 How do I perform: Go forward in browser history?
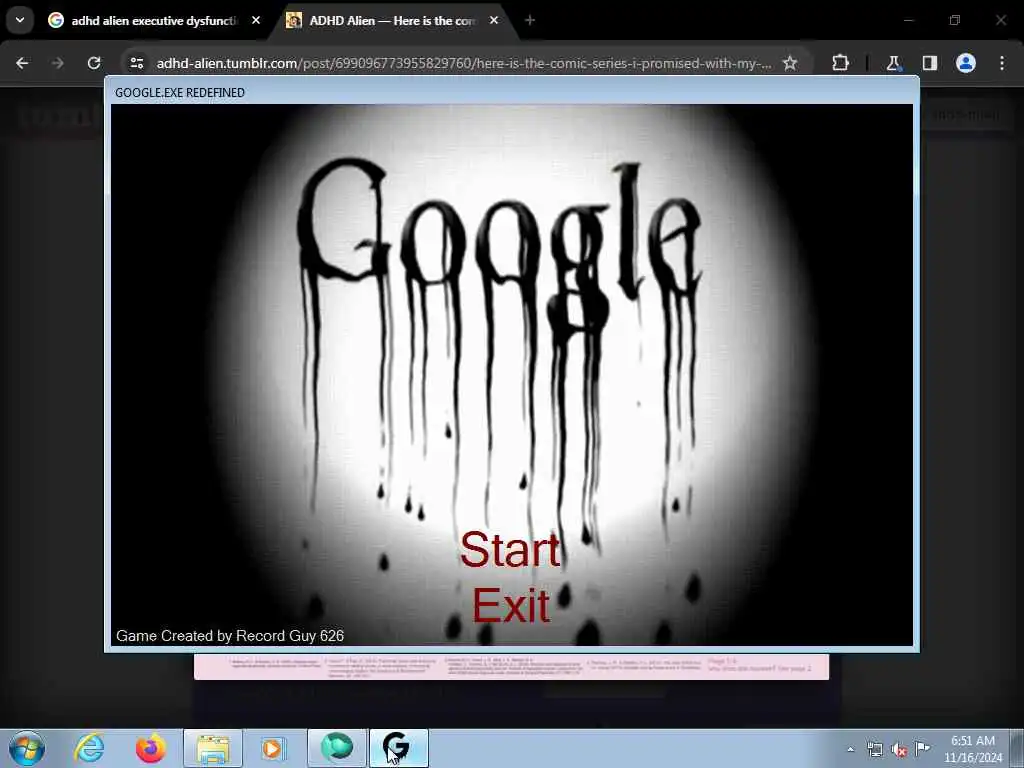pos(57,63)
